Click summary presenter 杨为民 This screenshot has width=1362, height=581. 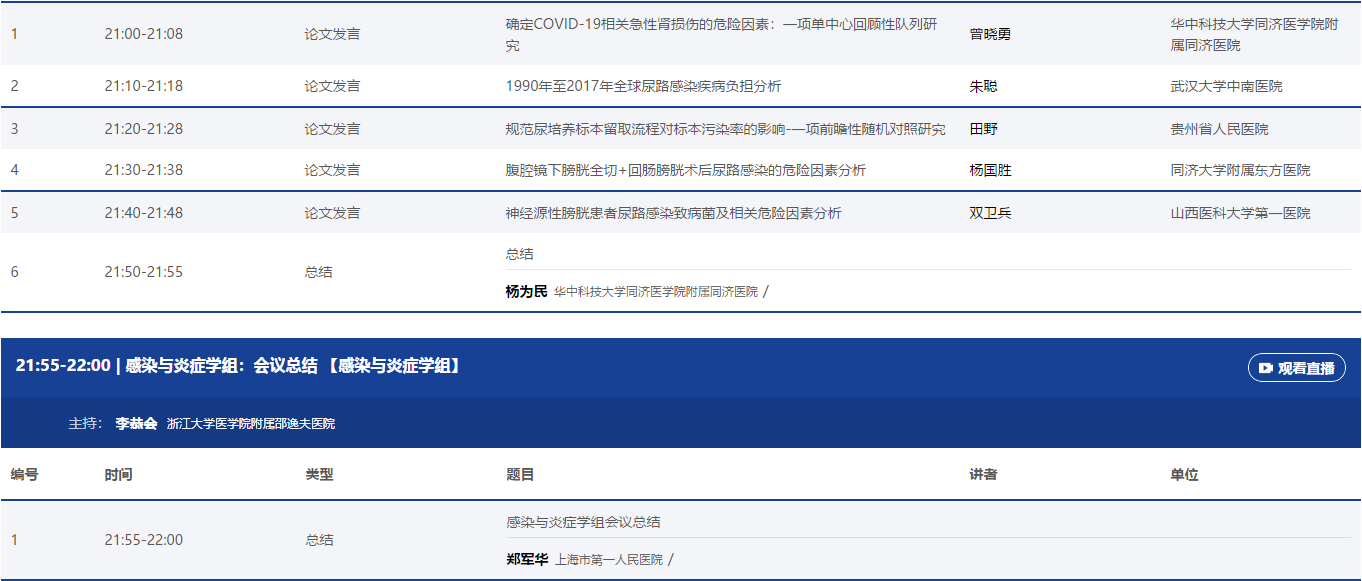click(x=526, y=292)
